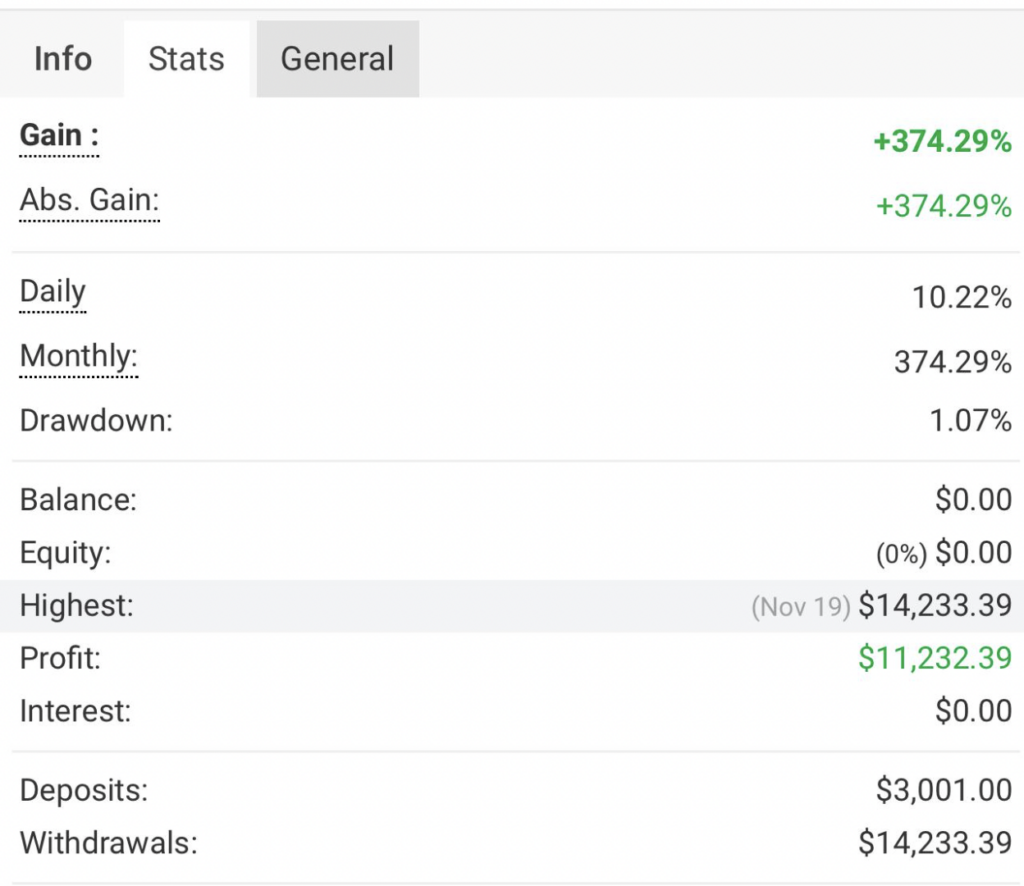The height and width of the screenshot is (886, 1024).
Task: Click the green $11,232.39 profit value
Action: pos(935,657)
